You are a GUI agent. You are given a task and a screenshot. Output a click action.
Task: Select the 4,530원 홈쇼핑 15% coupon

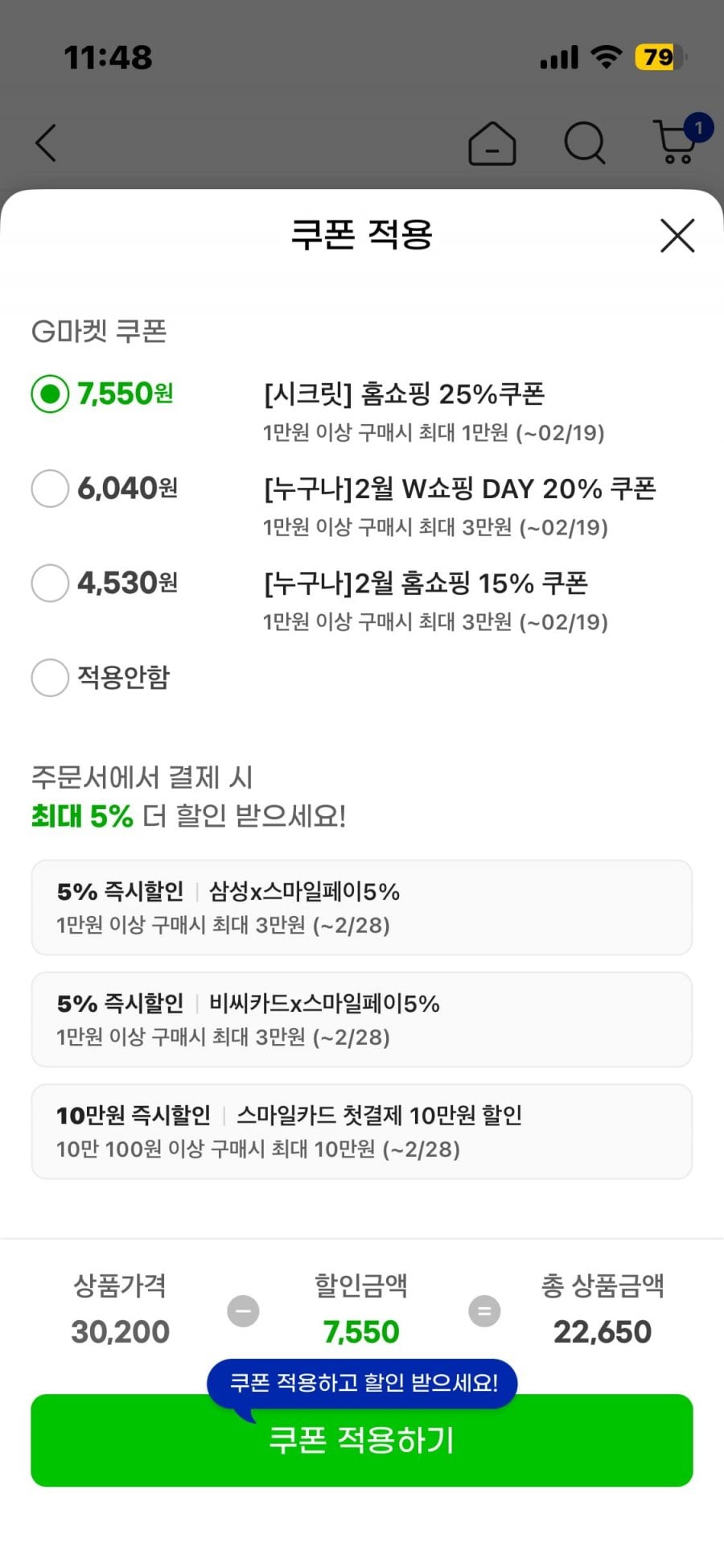[50, 583]
